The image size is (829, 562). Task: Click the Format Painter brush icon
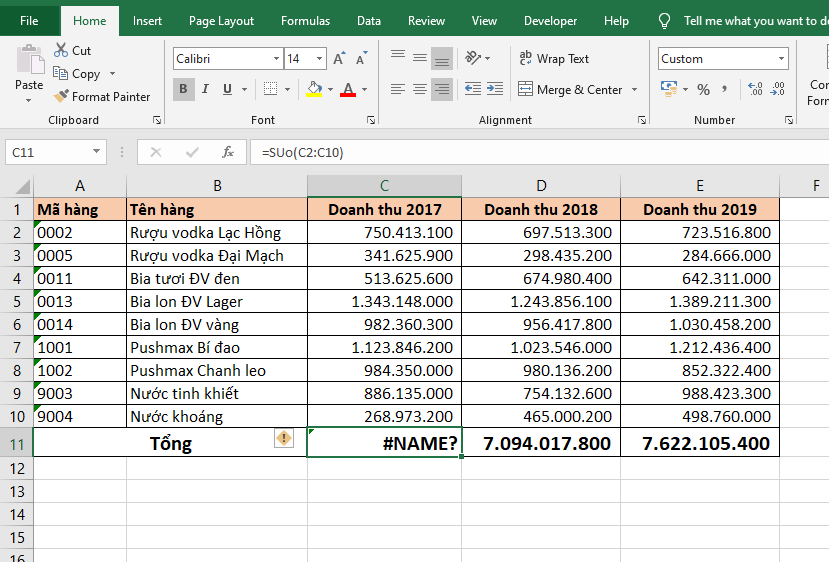point(61,97)
